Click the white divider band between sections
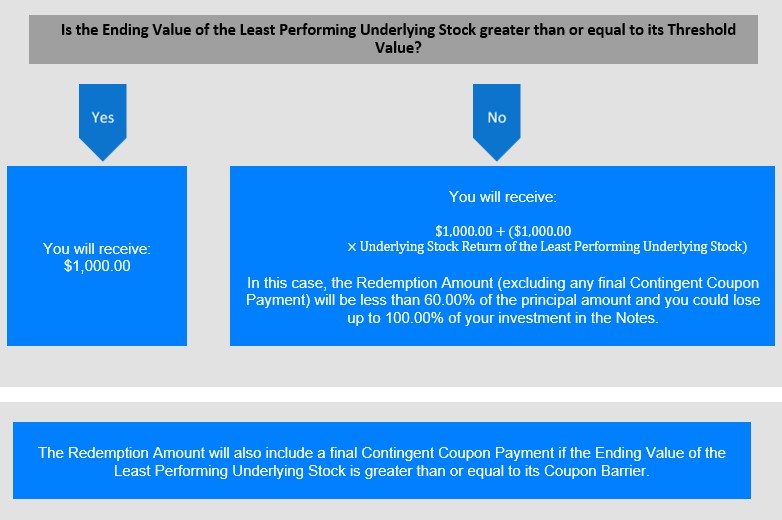Viewport: 782px width, 520px height. point(391,394)
